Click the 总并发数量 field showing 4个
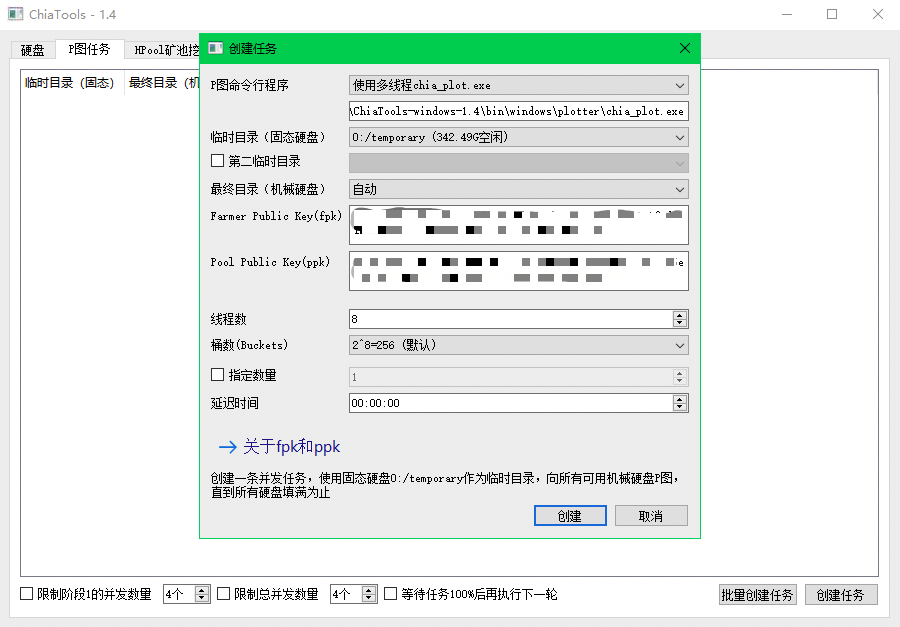The image size is (900, 627). coord(346,594)
